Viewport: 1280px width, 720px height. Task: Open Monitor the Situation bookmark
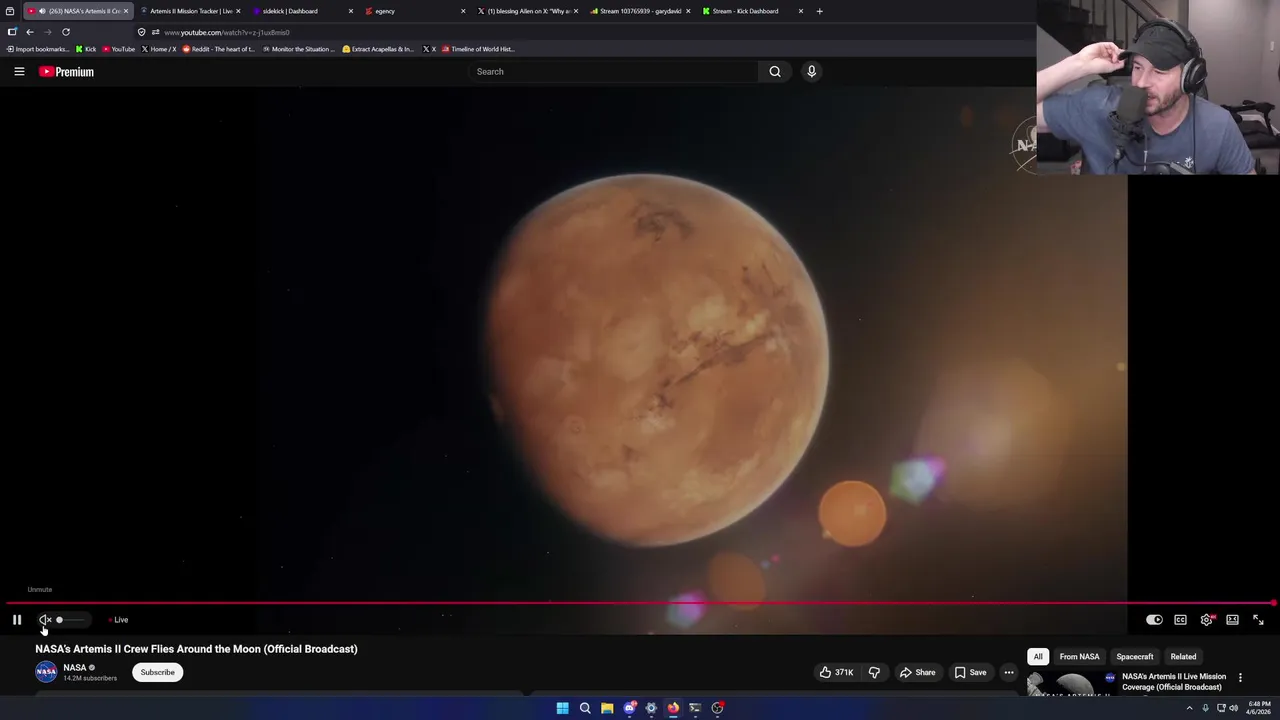(x=299, y=49)
